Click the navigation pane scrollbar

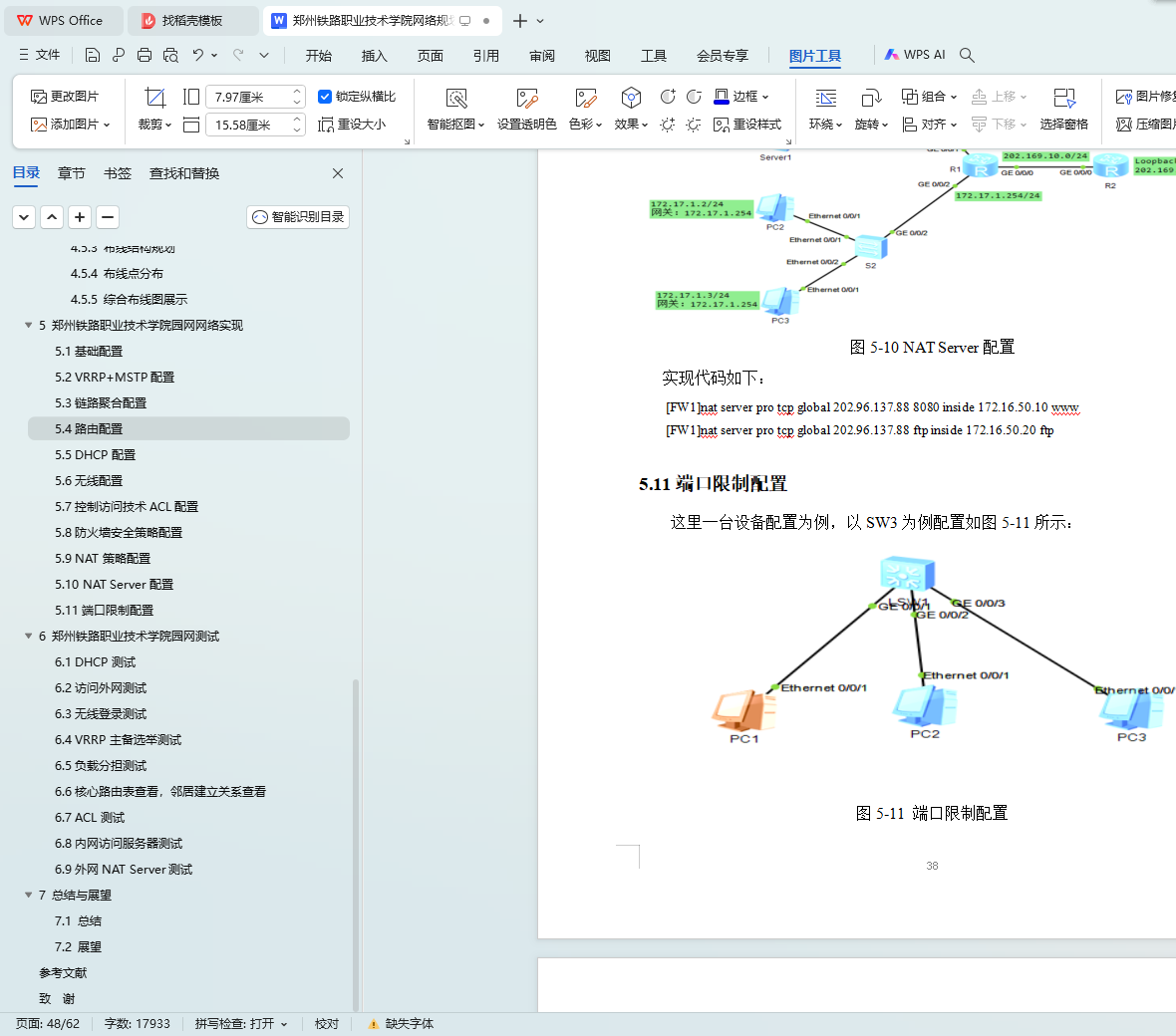(356, 844)
